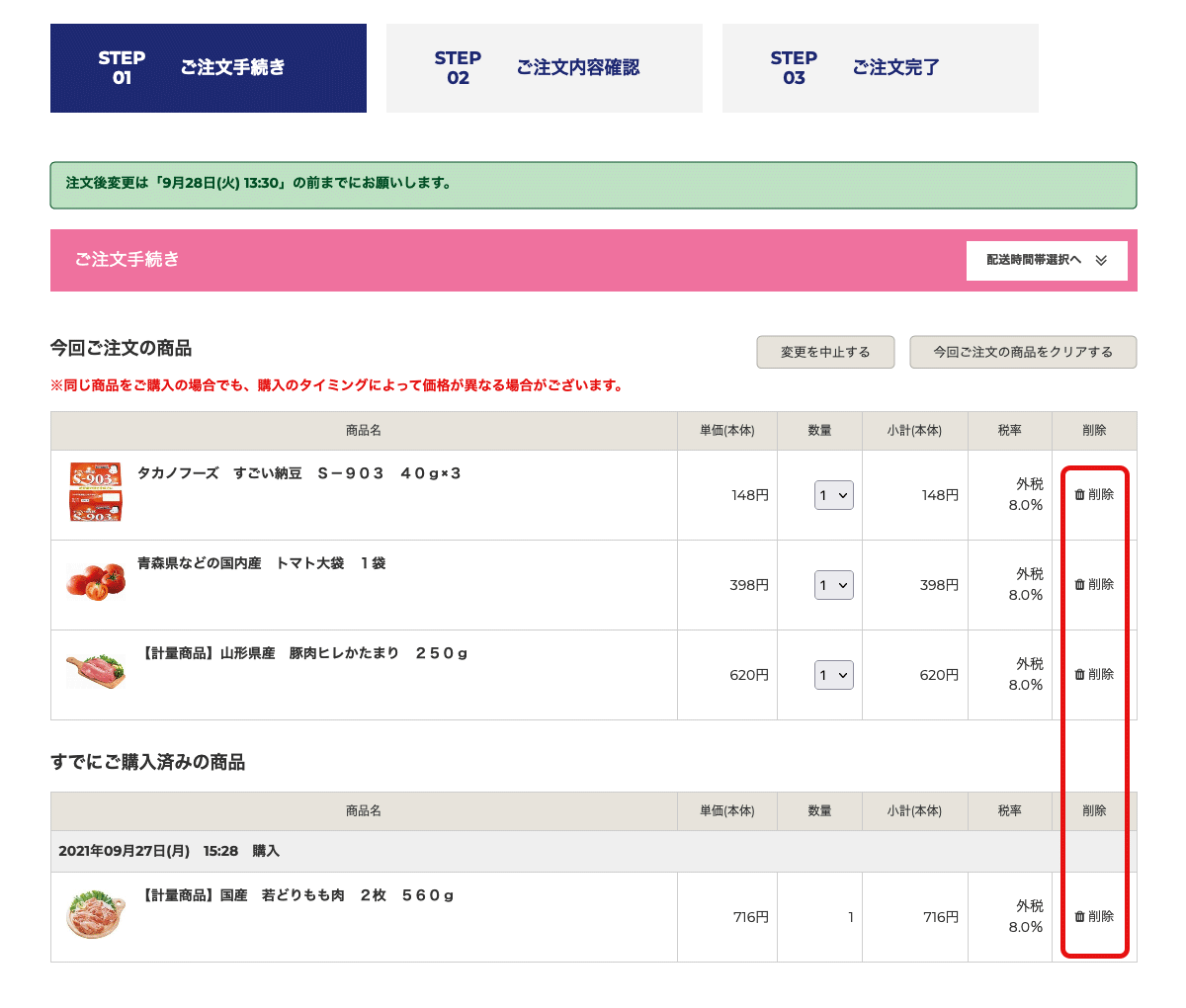Open quantity dropdown for pork fillet
Screen dimensions: 1186x1008
pos(833,675)
